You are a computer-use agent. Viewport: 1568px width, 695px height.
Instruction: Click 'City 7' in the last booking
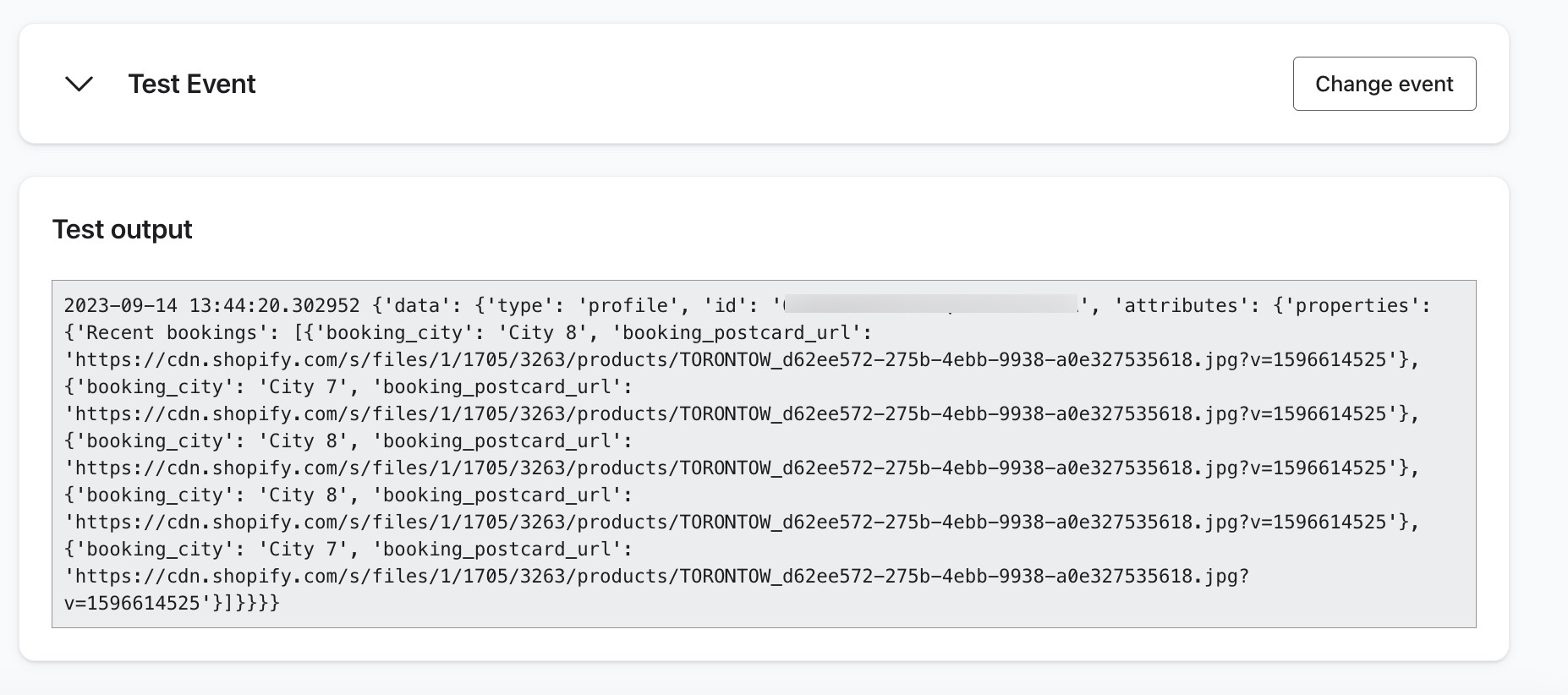(x=303, y=550)
